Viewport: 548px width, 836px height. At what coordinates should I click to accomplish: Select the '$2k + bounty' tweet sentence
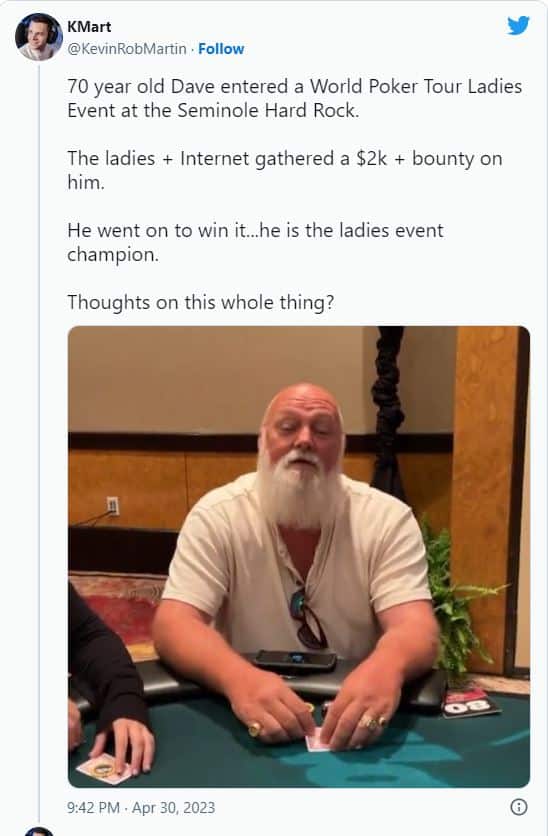point(285,170)
